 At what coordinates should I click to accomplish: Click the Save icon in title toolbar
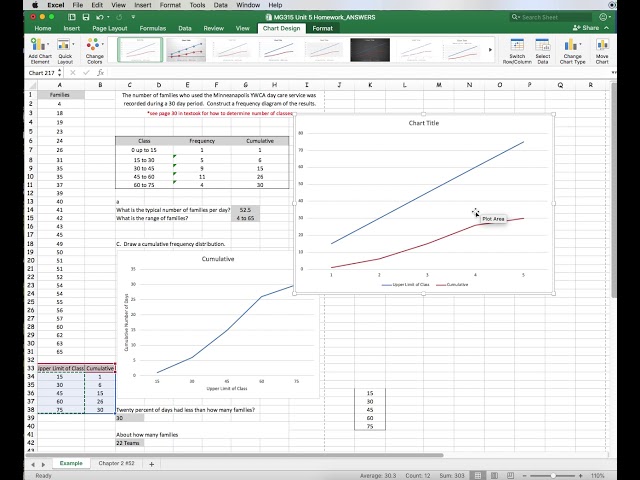pyautogui.click(x=86, y=17)
